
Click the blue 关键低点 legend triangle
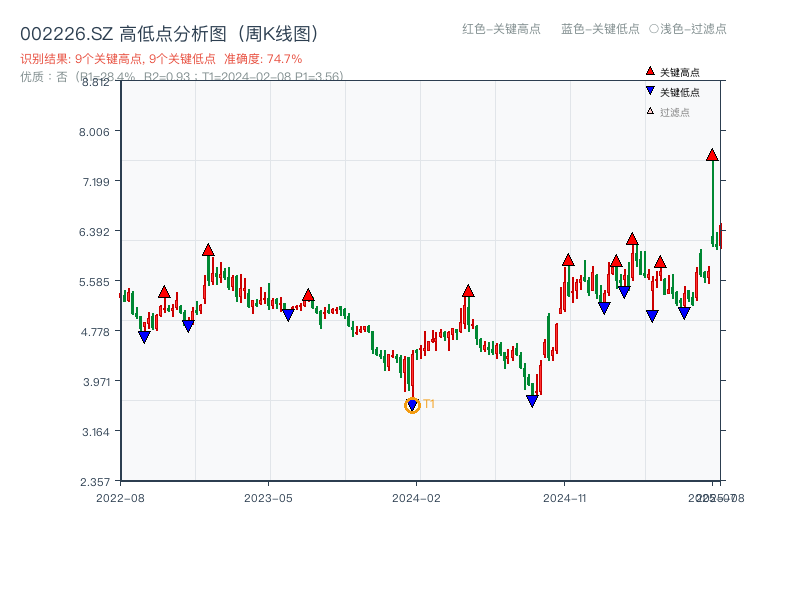click(x=650, y=91)
